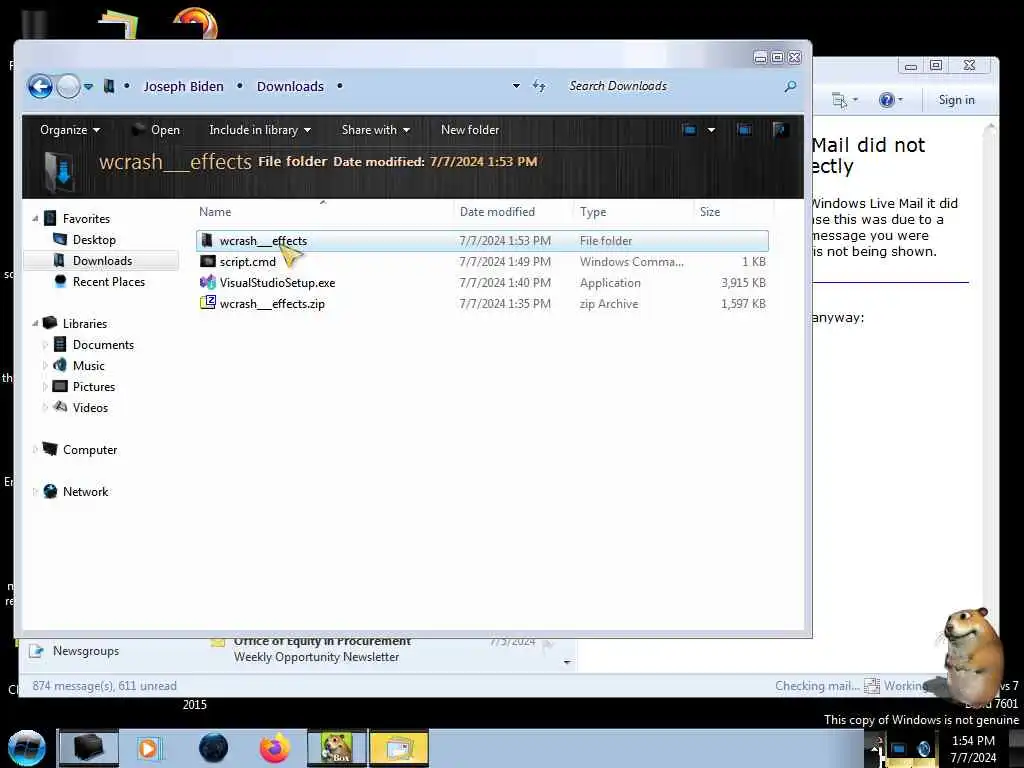The width and height of the screenshot is (1024, 768).
Task: Select Network in navigation pane
Action: (85, 492)
